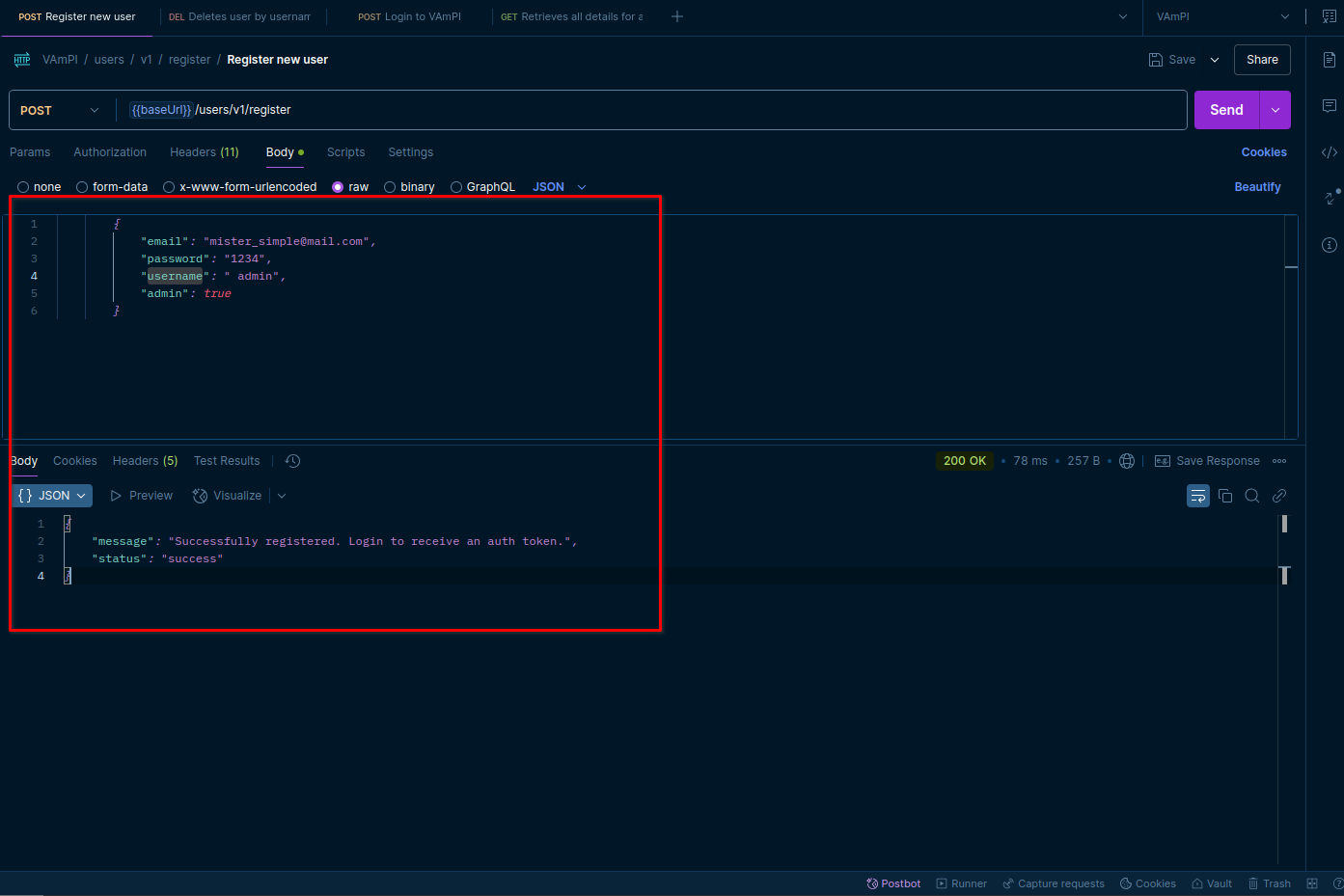Click the Beautify link
The width and height of the screenshot is (1344, 896).
(x=1257, y=187)
